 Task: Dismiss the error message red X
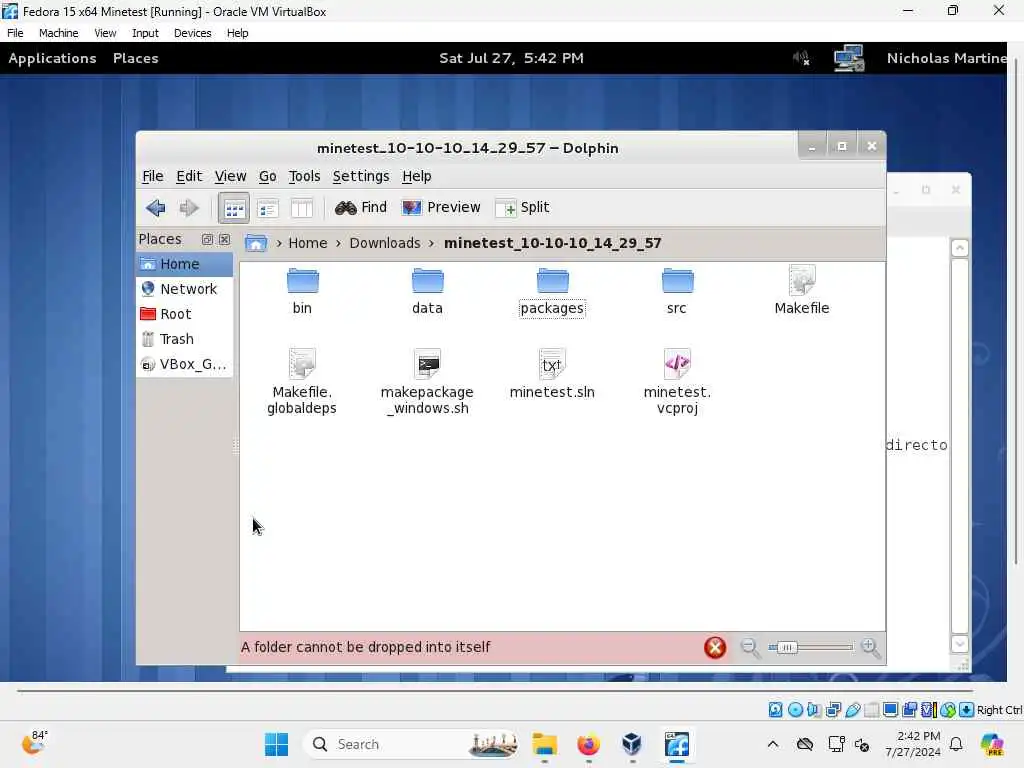pyautogui.click(x=715, y=647)
